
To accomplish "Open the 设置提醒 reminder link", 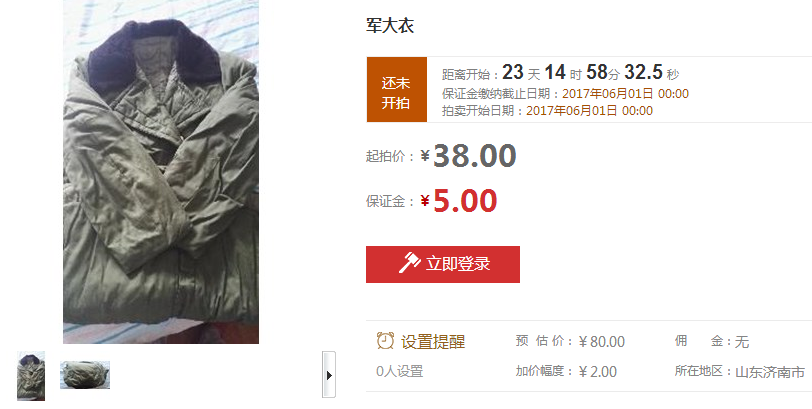I will click(x=433, y=342).
